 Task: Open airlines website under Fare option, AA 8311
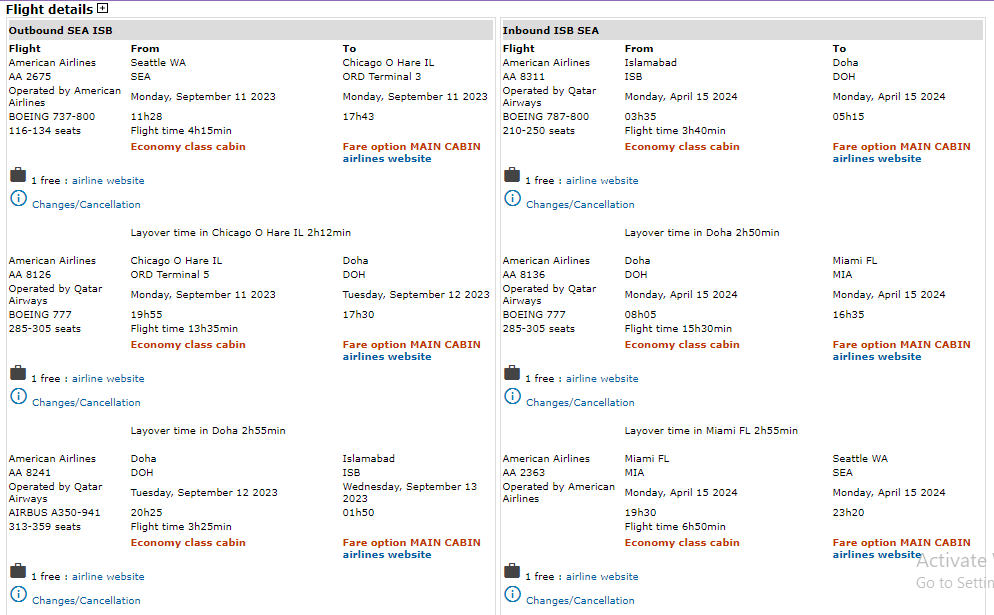tap(877, 159)
